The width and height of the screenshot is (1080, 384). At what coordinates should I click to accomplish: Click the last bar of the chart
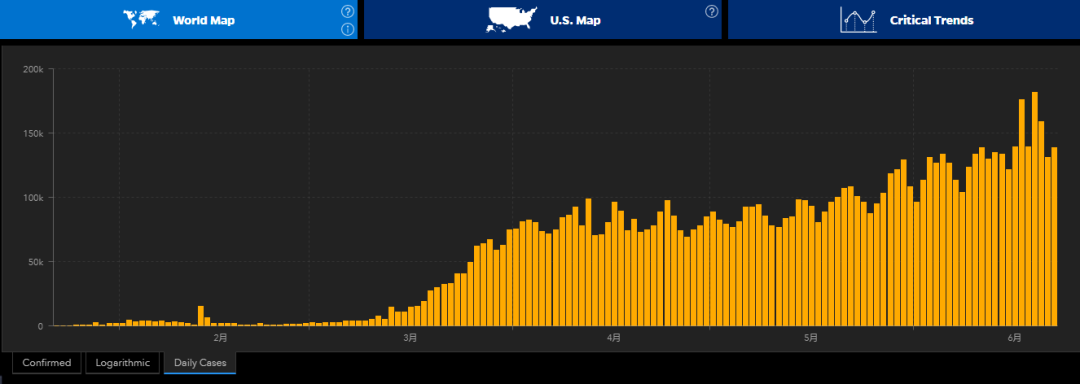tap(1054, 236)
